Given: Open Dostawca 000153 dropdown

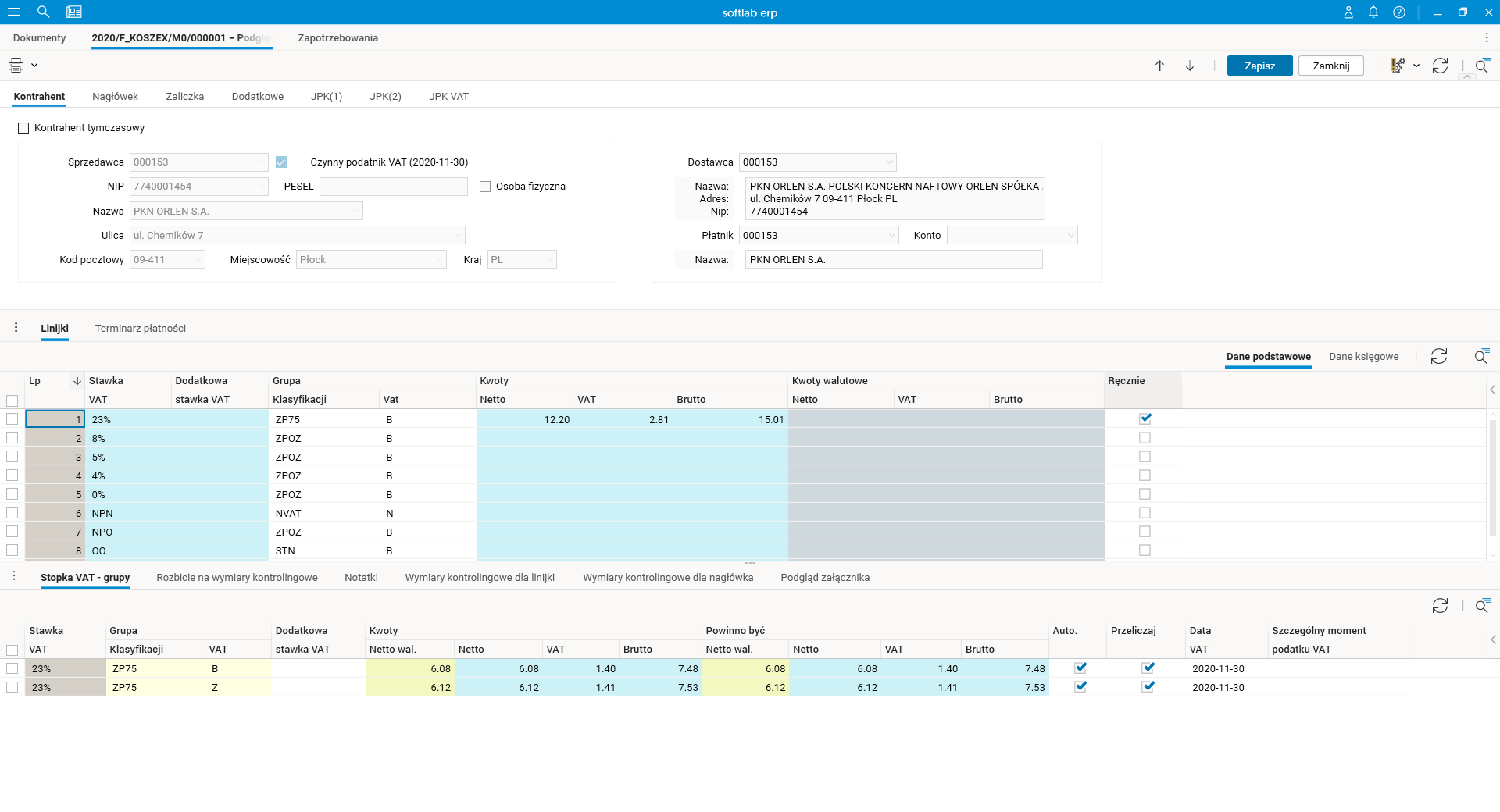Looking at the screenshot, I should (889, 162).
